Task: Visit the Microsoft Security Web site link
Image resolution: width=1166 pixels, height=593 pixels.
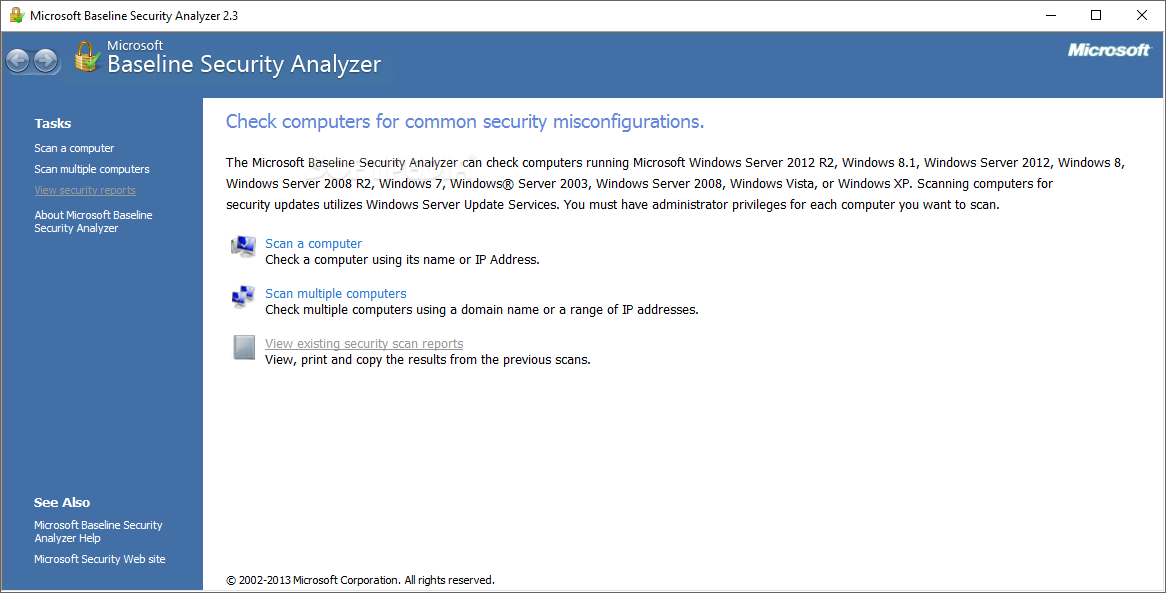Action: click(100, 559)
